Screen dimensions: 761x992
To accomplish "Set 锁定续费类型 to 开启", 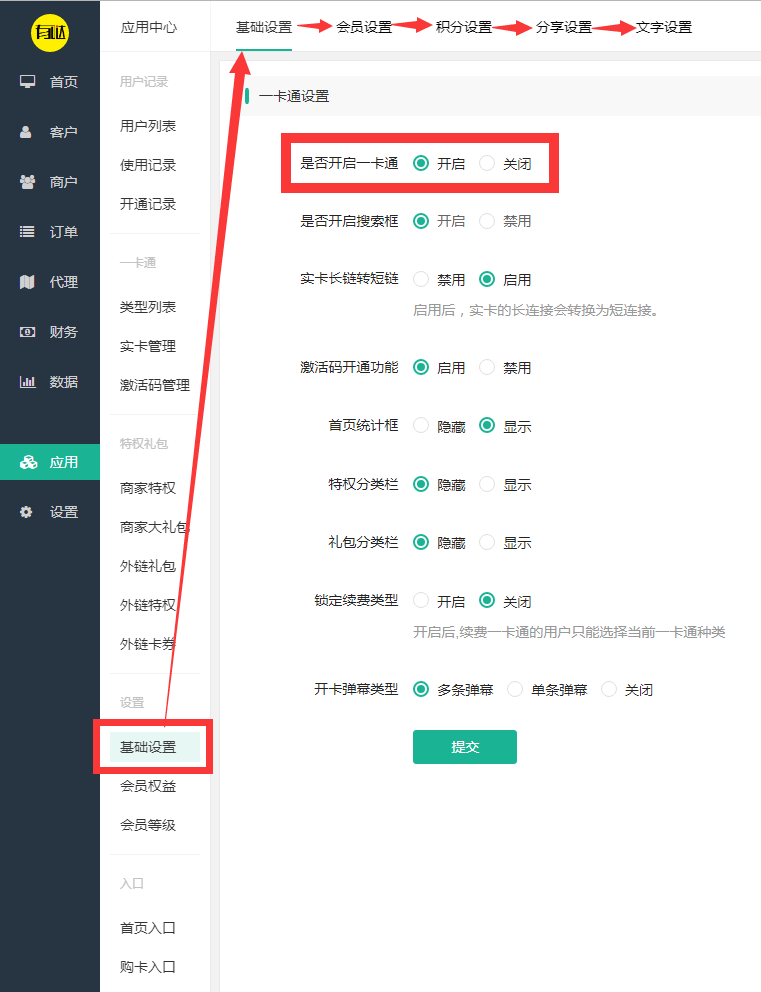I will 421,600.
